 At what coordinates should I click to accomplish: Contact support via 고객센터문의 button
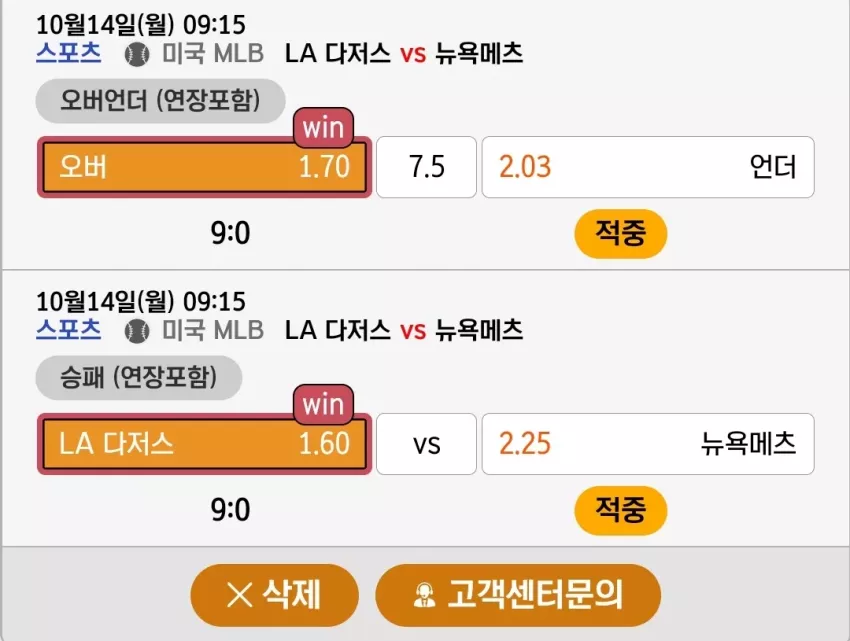point(518,595)
